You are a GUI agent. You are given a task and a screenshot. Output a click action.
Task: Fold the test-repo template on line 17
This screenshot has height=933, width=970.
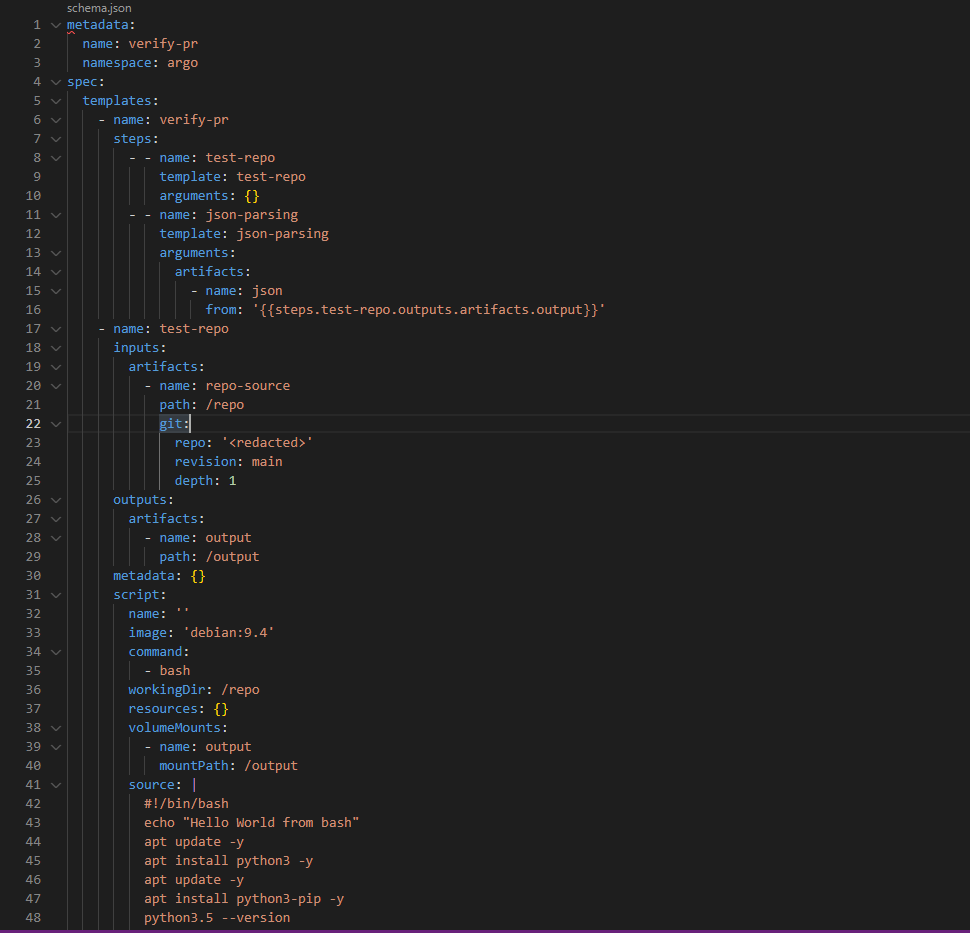(x=56, y=329)
